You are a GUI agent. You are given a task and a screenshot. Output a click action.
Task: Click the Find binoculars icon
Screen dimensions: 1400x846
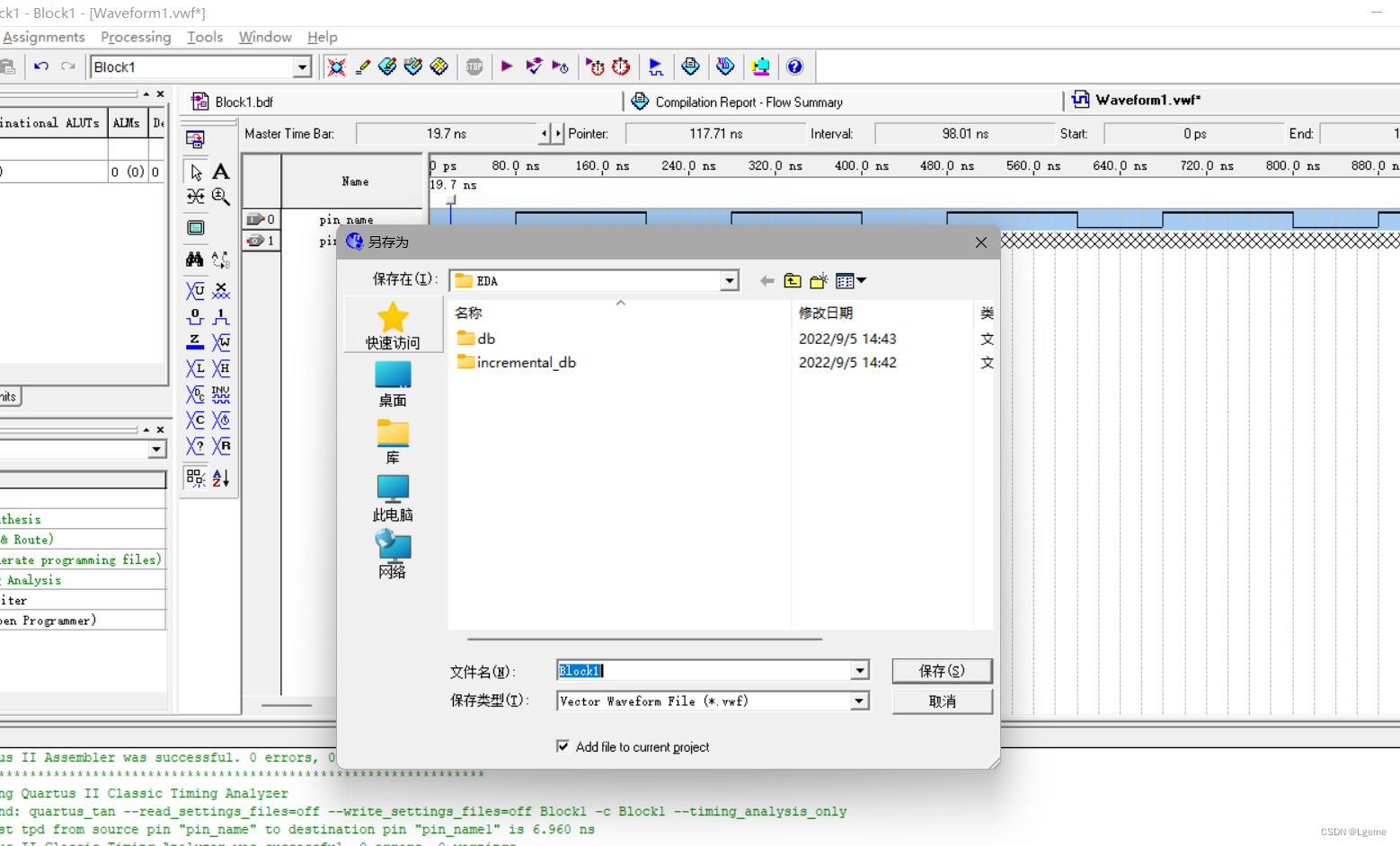click(194, 258)
